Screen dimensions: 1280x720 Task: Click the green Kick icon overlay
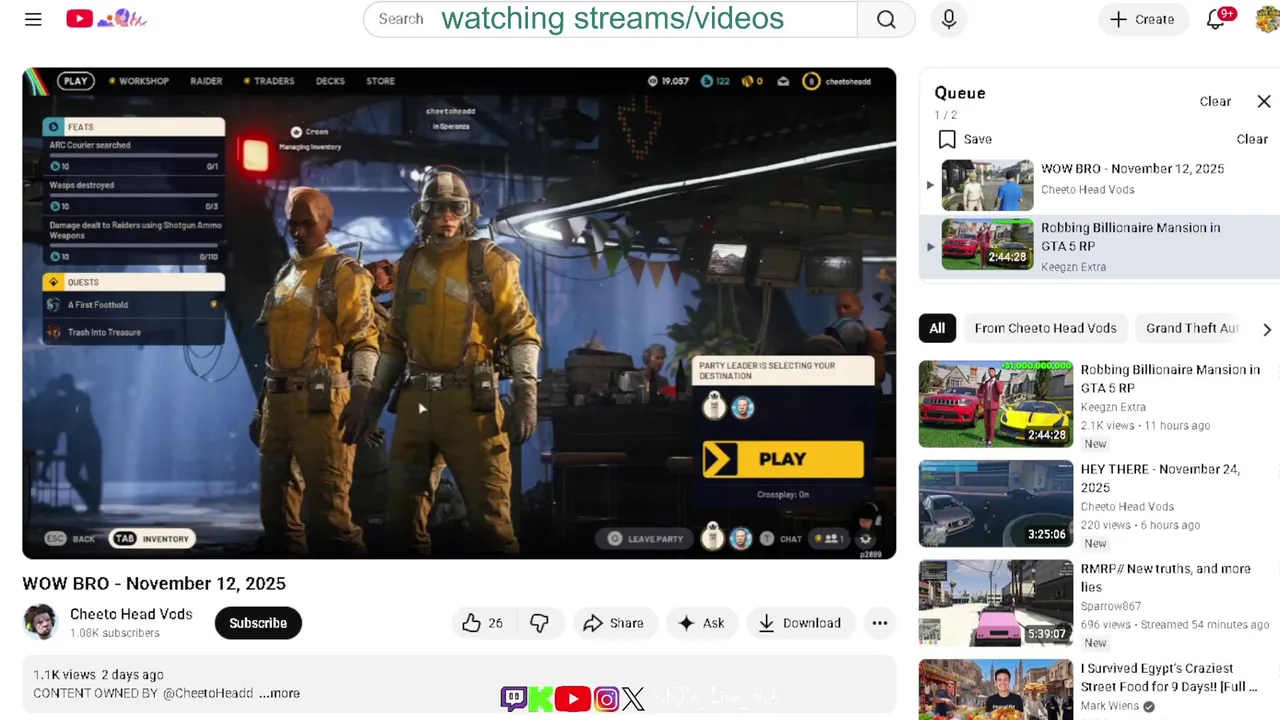point(541,698)
